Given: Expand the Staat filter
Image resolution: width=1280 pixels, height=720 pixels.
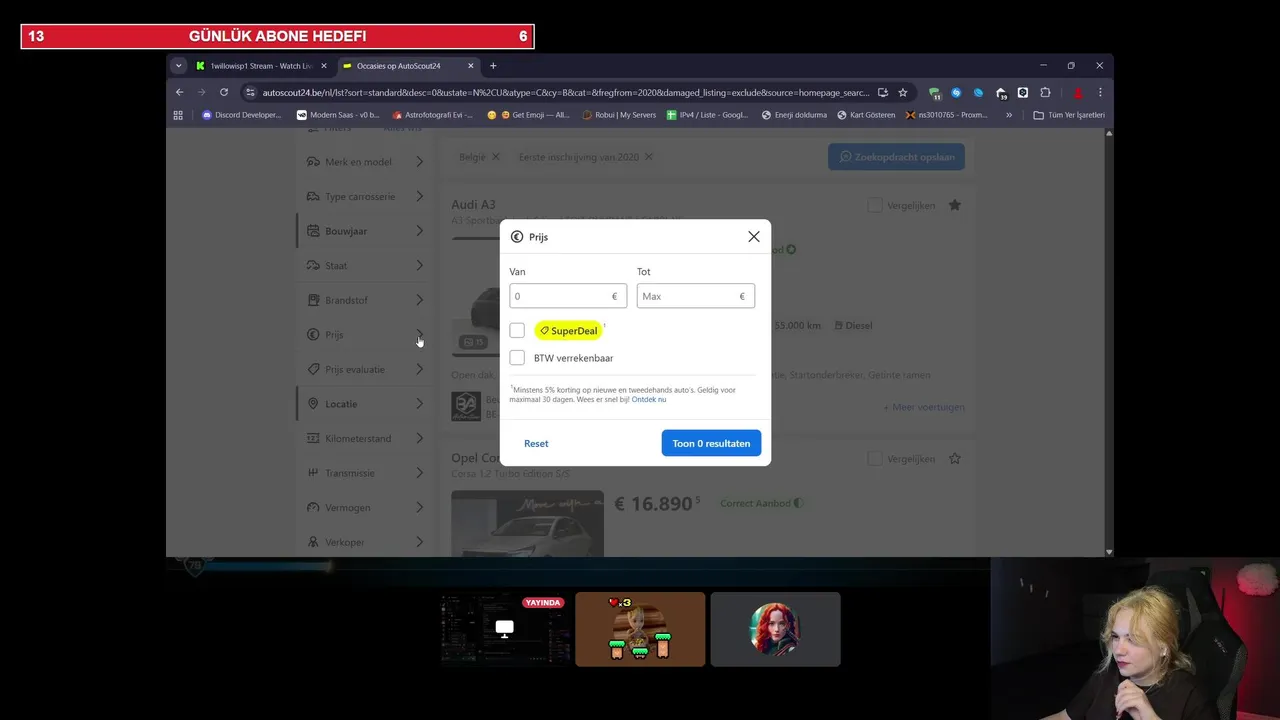Looking at the screenshot, I should point(364,265).
